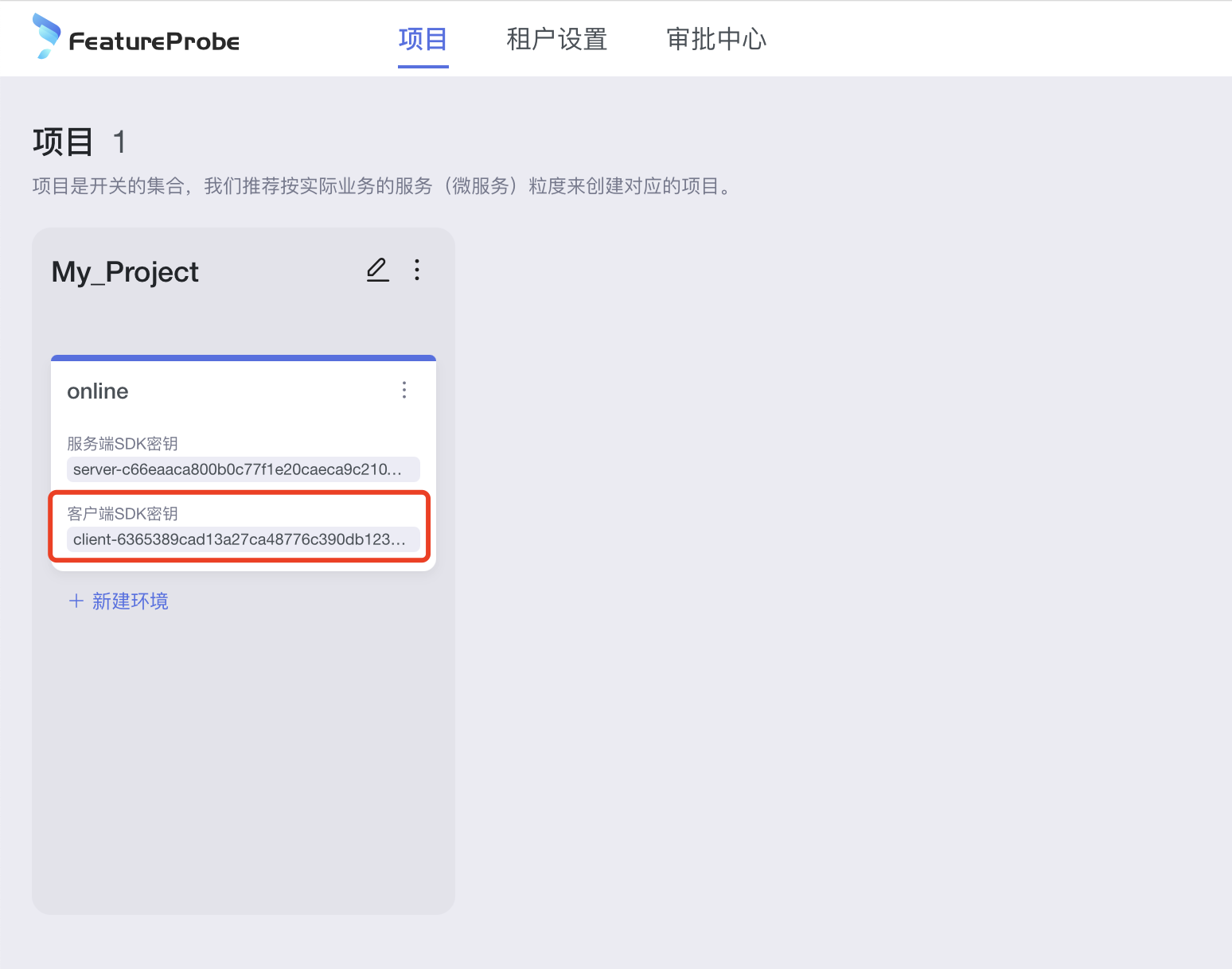Click the 项目 page heading

pyautogui.click(x=63, y=142)
